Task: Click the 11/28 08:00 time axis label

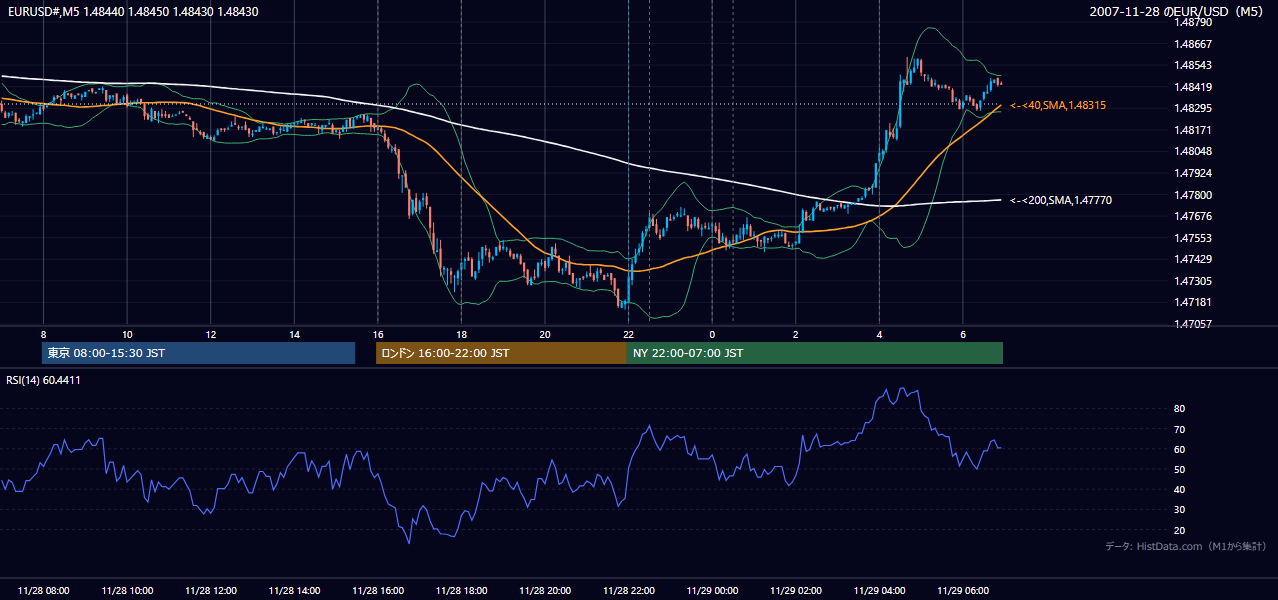Action: [44, 591]
